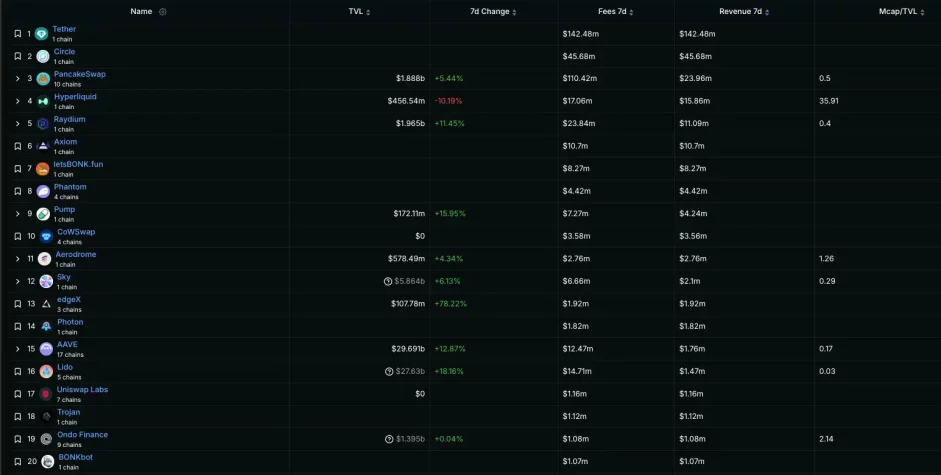Click the Phantom ghost logo icon
The image size is (941, 475).
click(43, 191)
